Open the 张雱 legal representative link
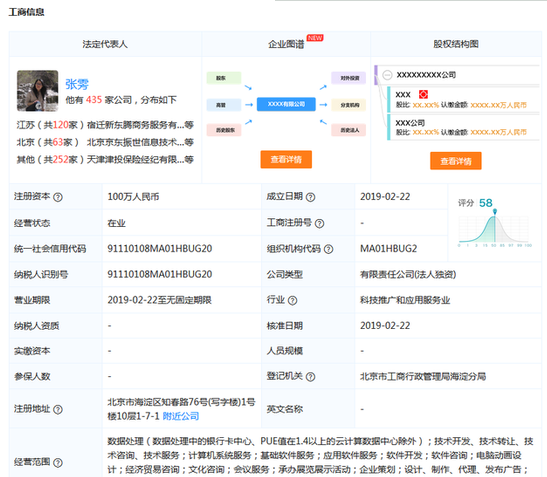Image resolution: width=547 pixels, height=477 pixels. [77, 84]
